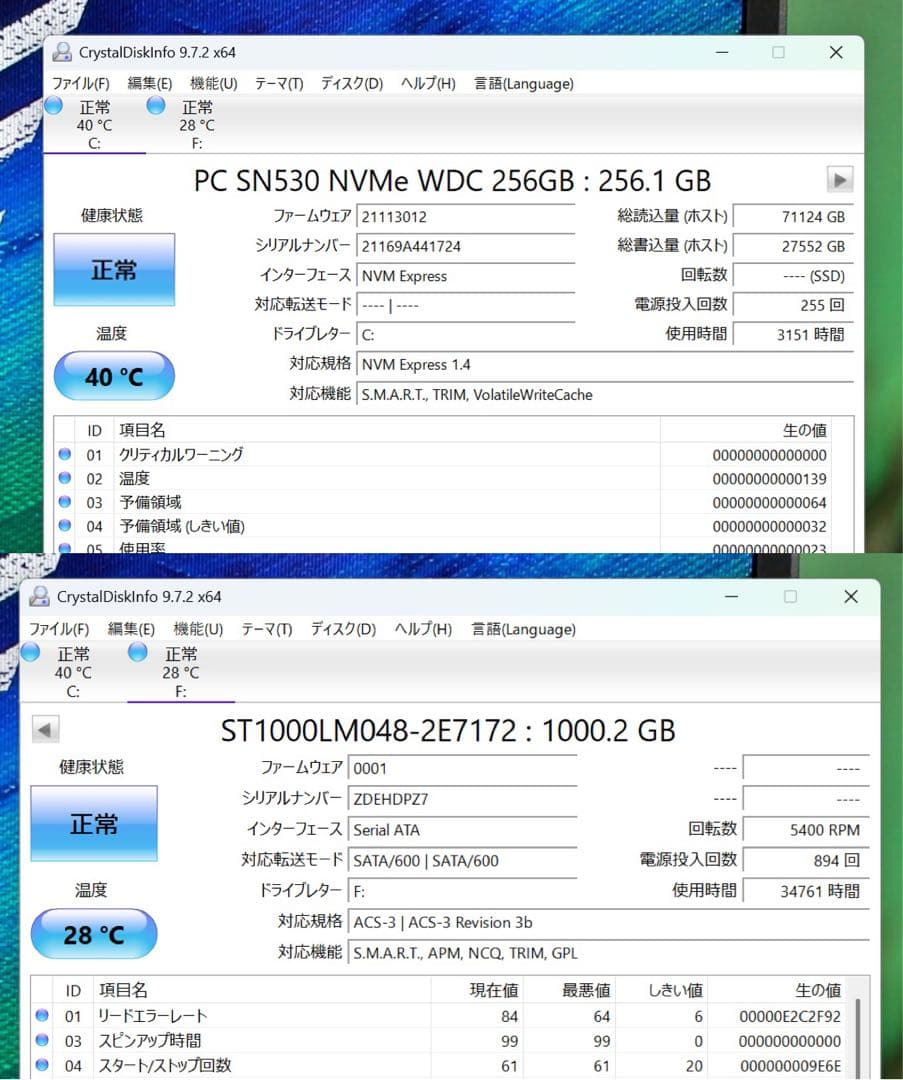
Task: Select the C: drive status icon in toolbar
Action: [x=53, y=106]
